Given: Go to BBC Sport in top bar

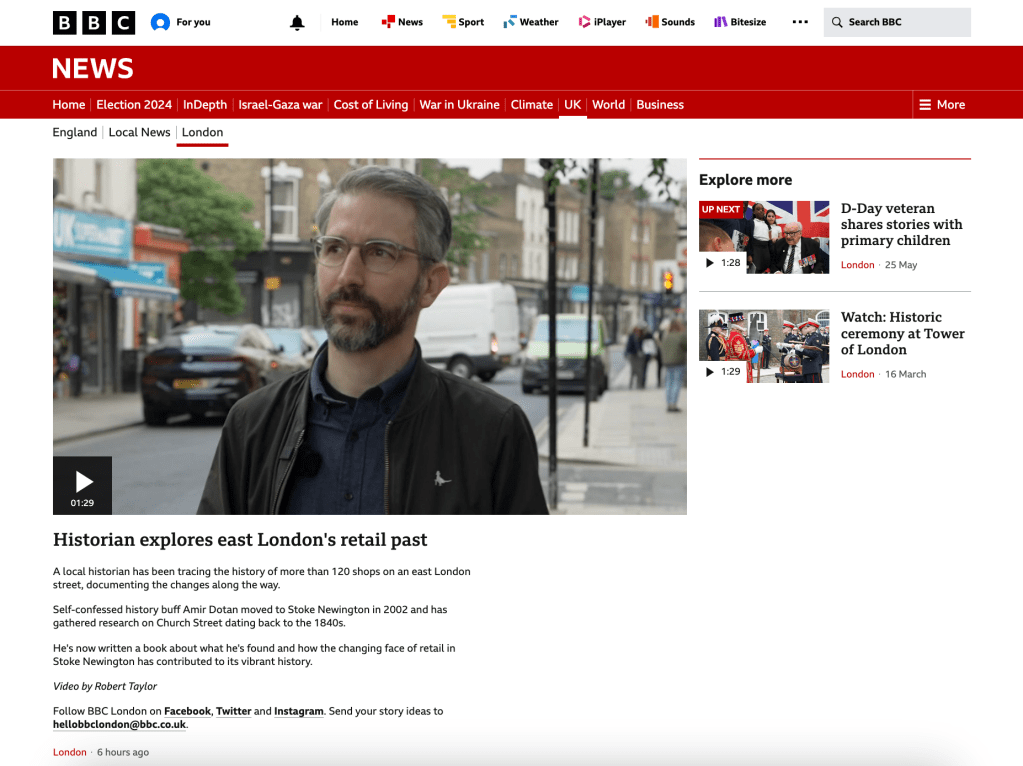Looking at the screenshot, I should click(x=463, y=22).
